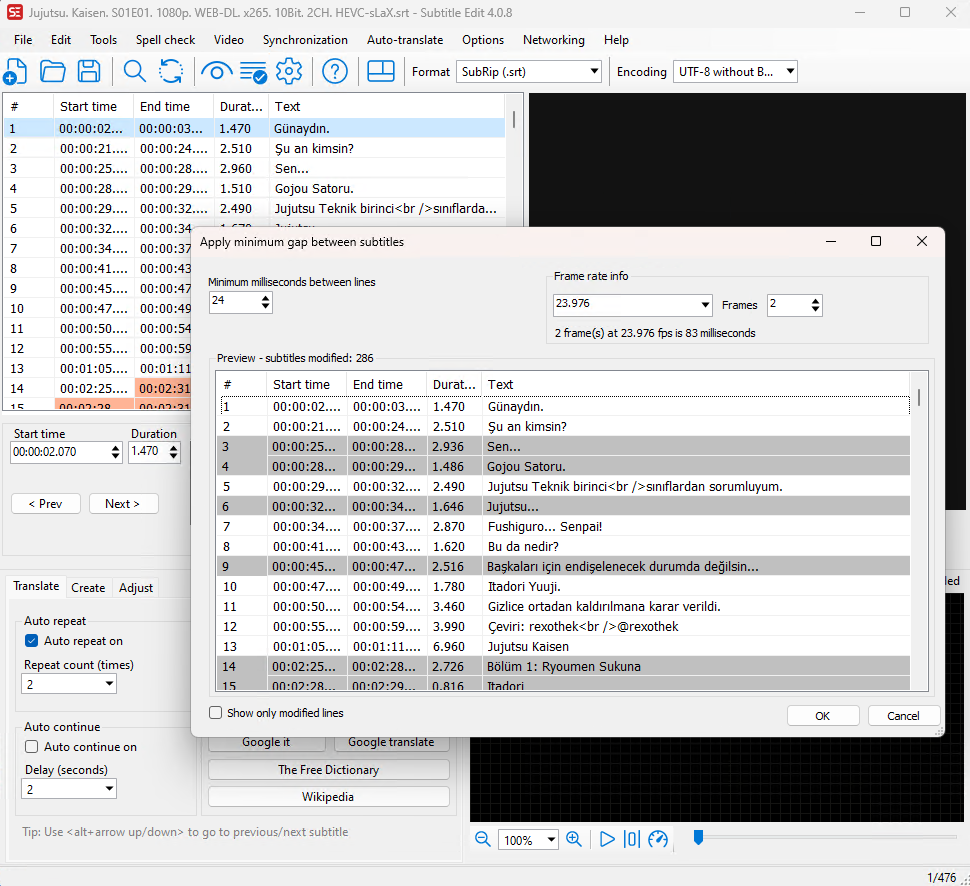The width and height of the screenshot is (970, 886).
Task: Open the Options menu
Action: 483,40
